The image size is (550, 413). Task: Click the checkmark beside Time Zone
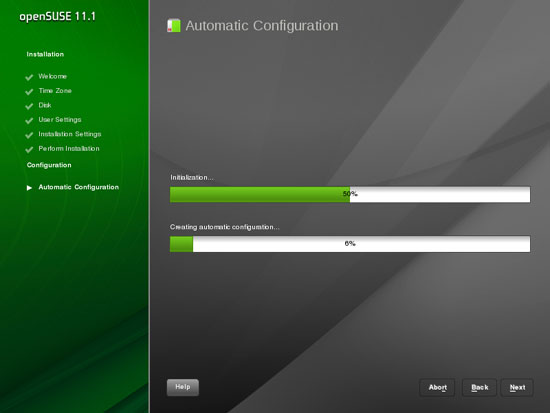29,92
